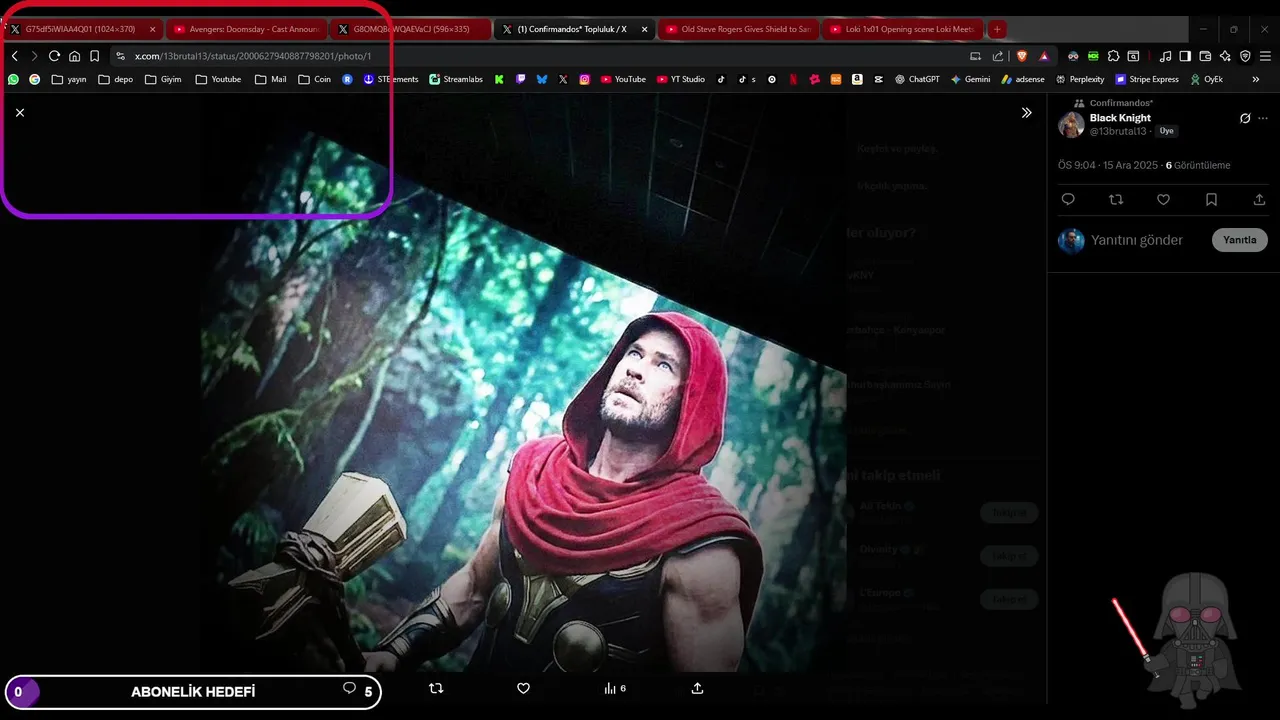
Task: Switch to Old Steve Rogers tab
Action: coord(737,29)
